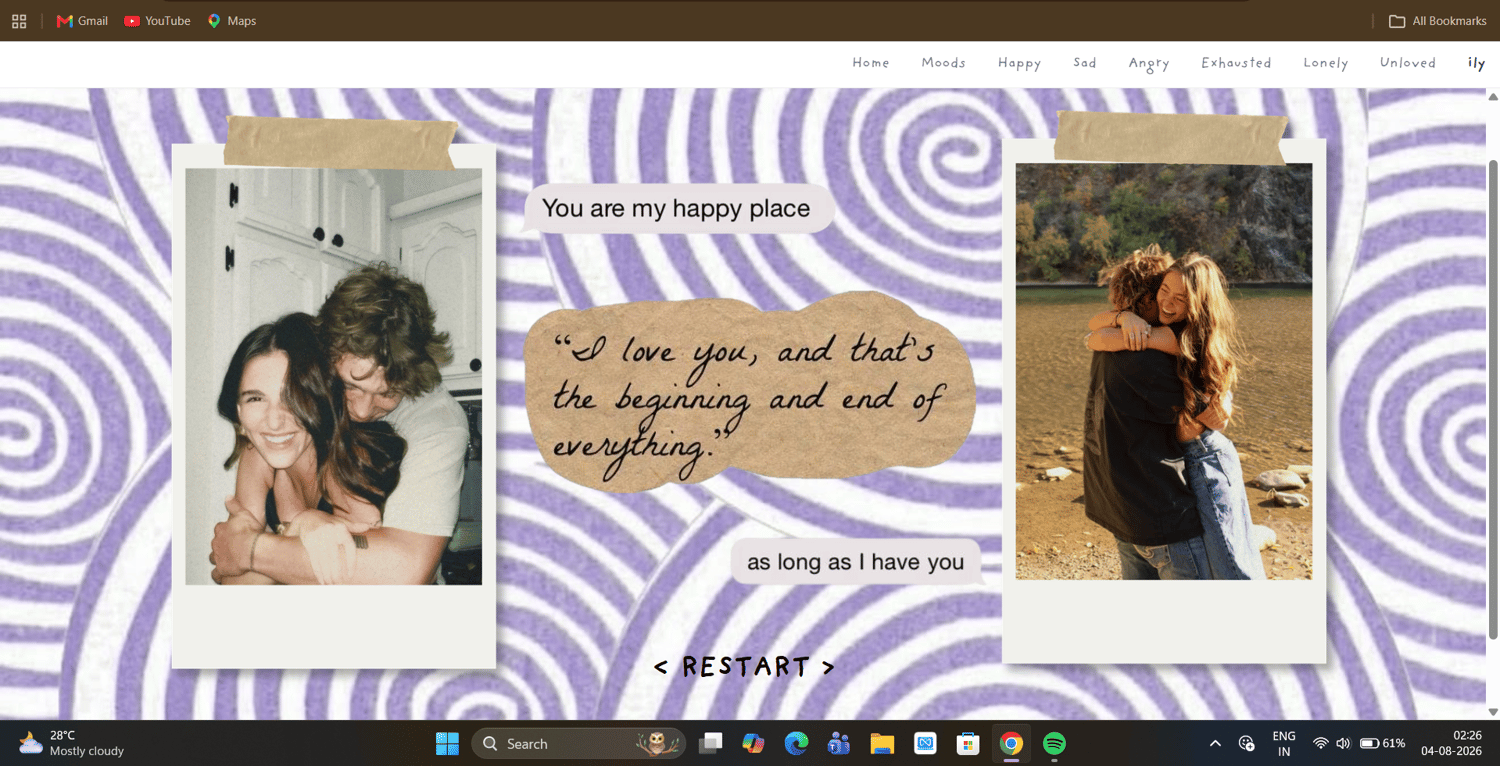Viewport: 1500px width, 766px height.
Task: Show hidden system tray icons
Action: [x=1215, y=743]
